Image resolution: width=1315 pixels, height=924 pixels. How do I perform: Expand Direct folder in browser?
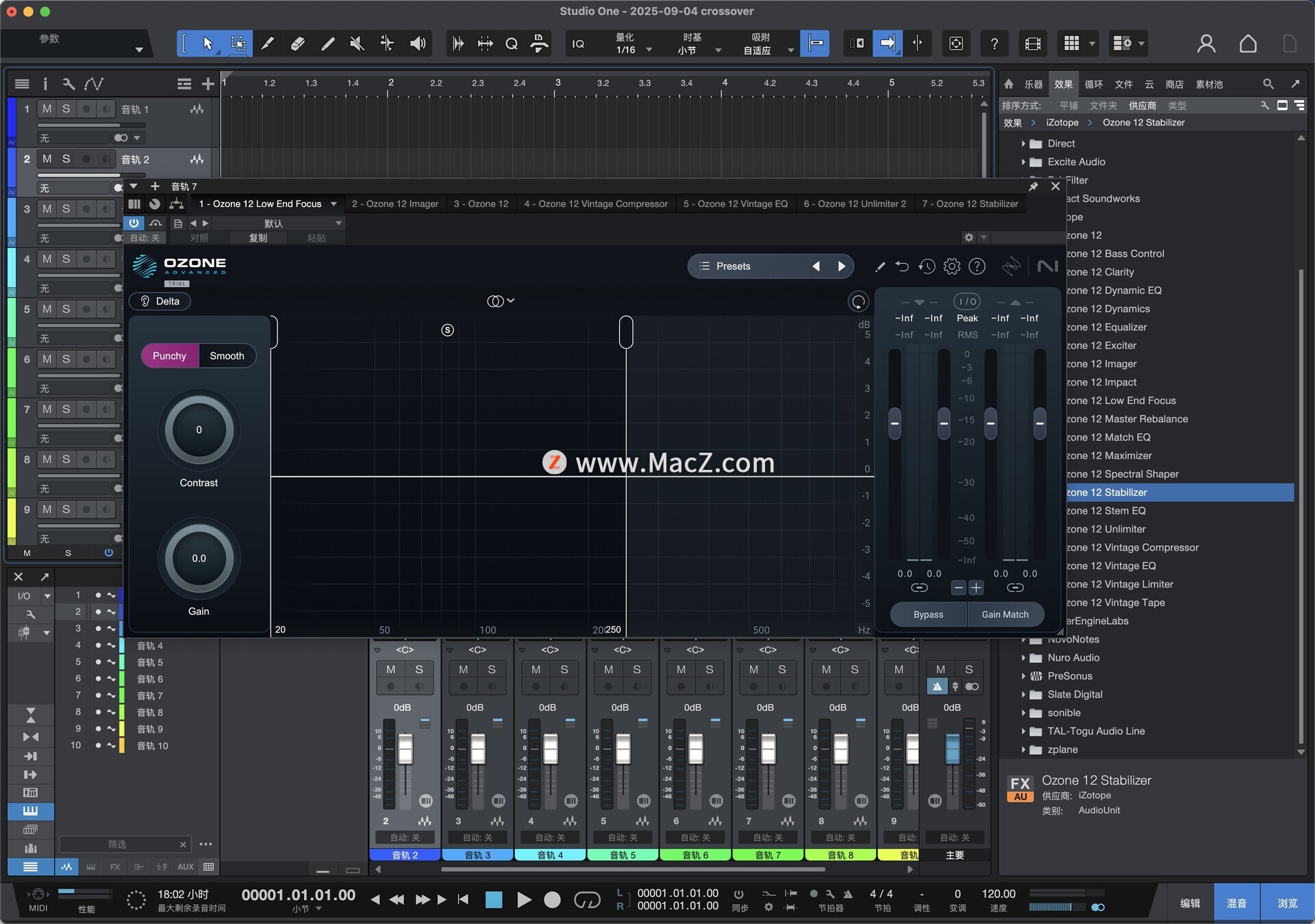pyautogui.click(x=1023, y=143)
